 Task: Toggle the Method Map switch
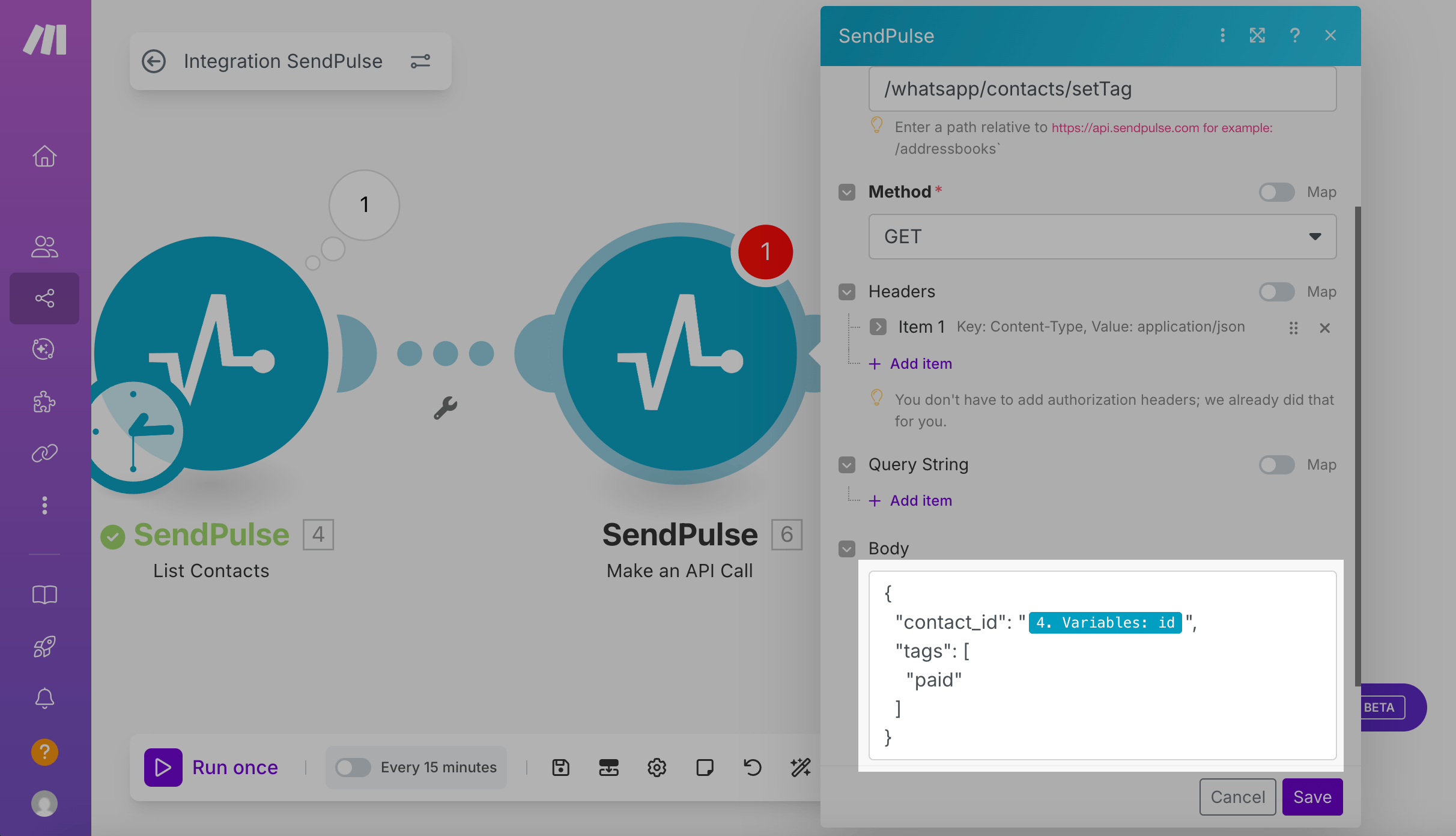(1276, 192)
